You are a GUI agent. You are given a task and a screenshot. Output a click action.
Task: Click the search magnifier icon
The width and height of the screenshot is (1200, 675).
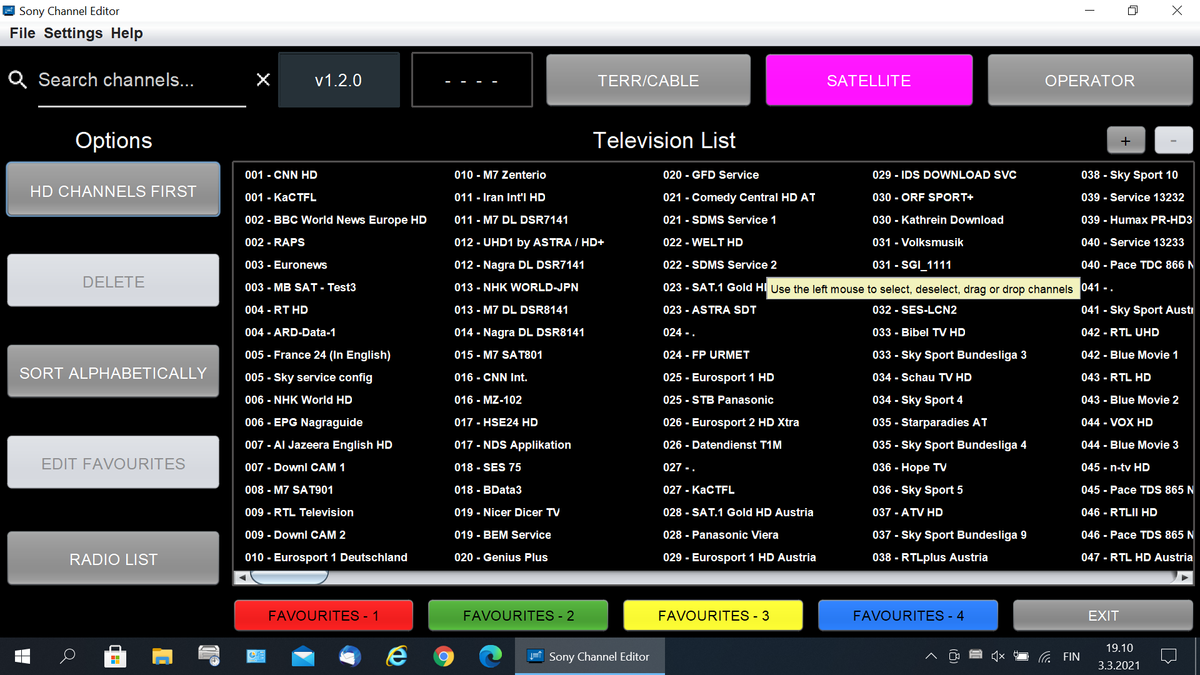pyautogui.click(x=18, y=80)
